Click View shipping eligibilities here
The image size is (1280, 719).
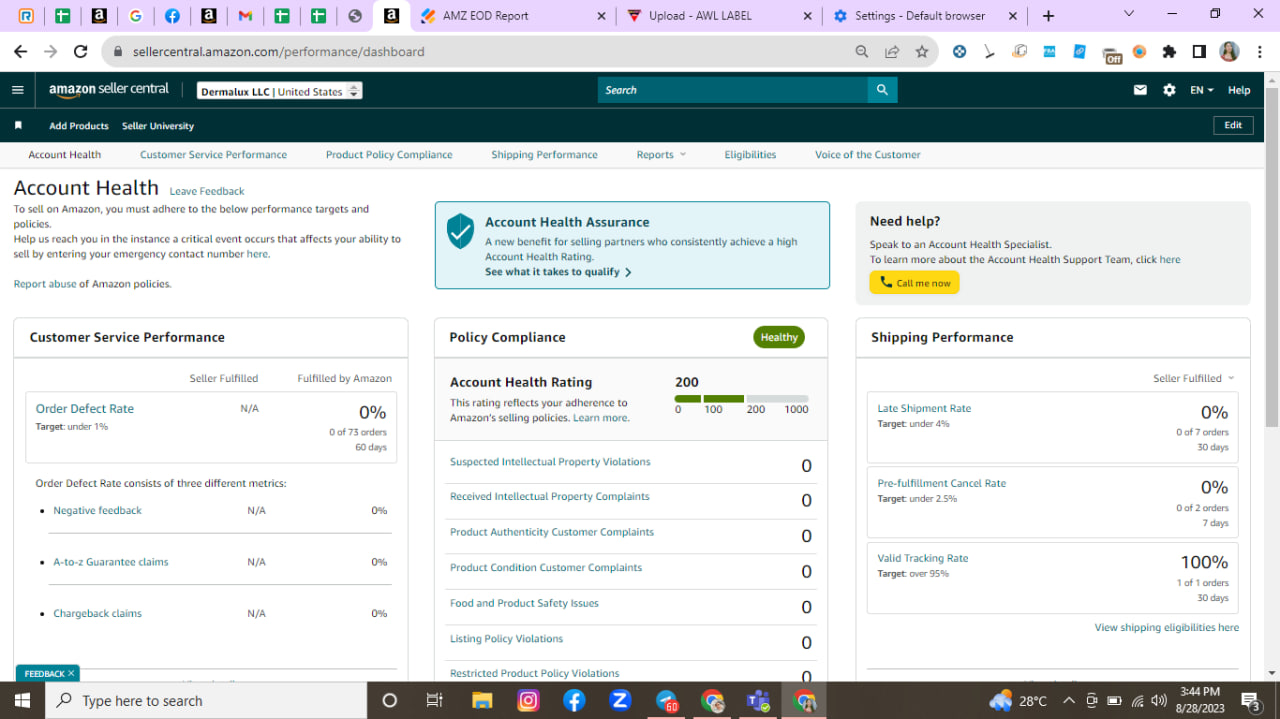tap(1167, 628)
